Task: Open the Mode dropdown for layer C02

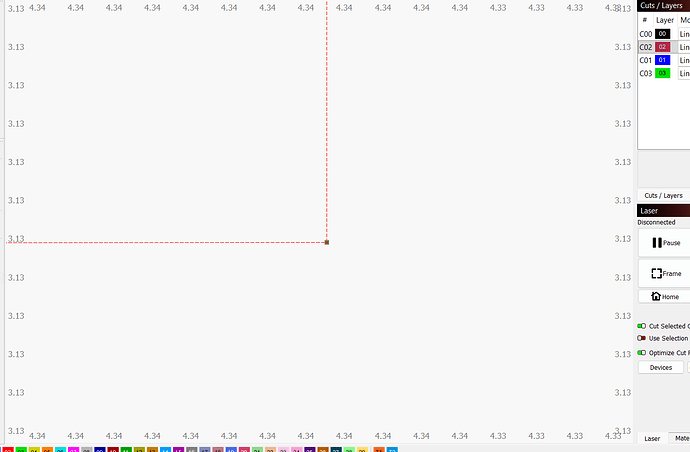Action: 684,47
